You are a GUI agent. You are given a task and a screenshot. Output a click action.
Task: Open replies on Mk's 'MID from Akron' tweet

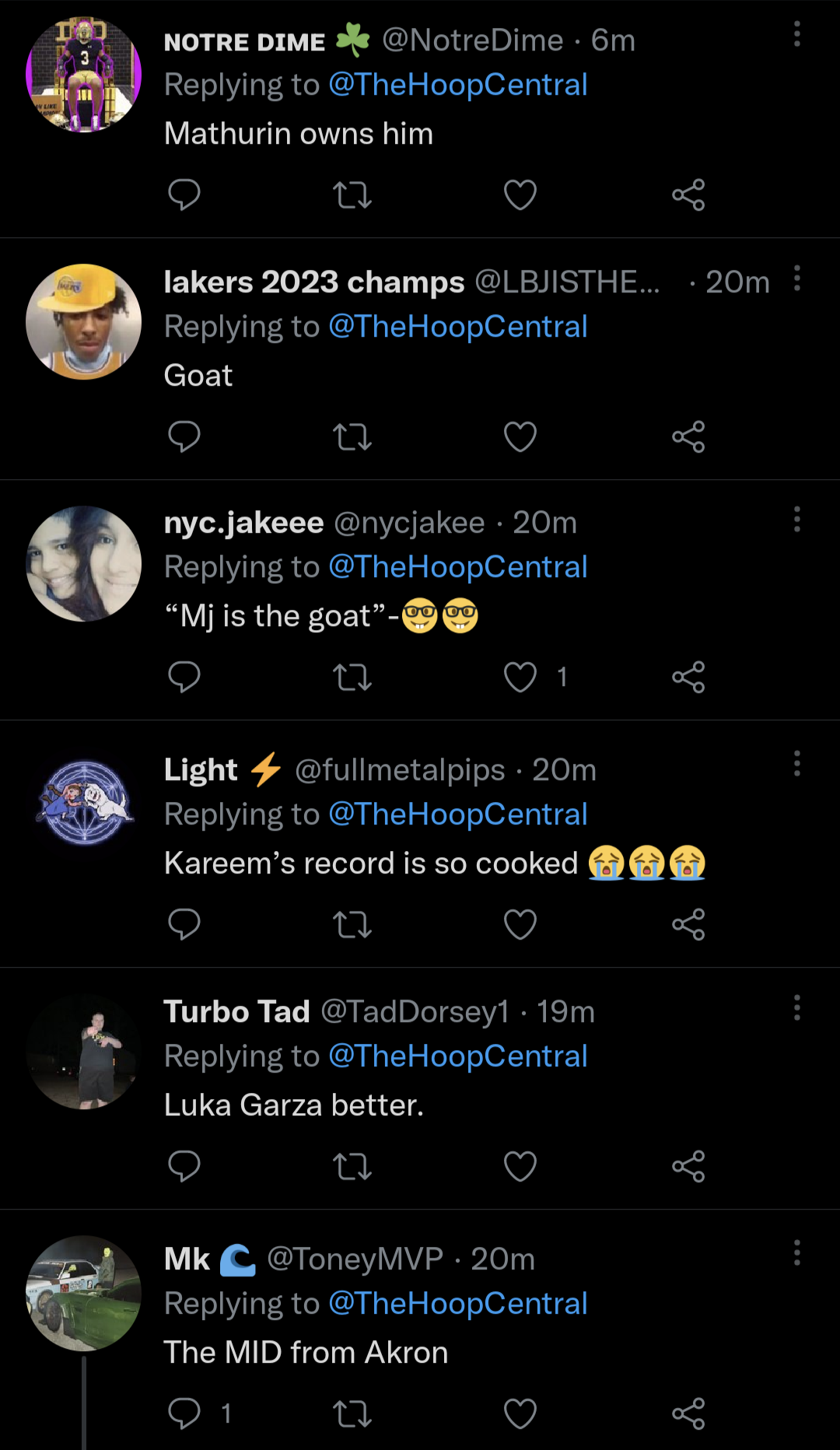point(184,1413)
